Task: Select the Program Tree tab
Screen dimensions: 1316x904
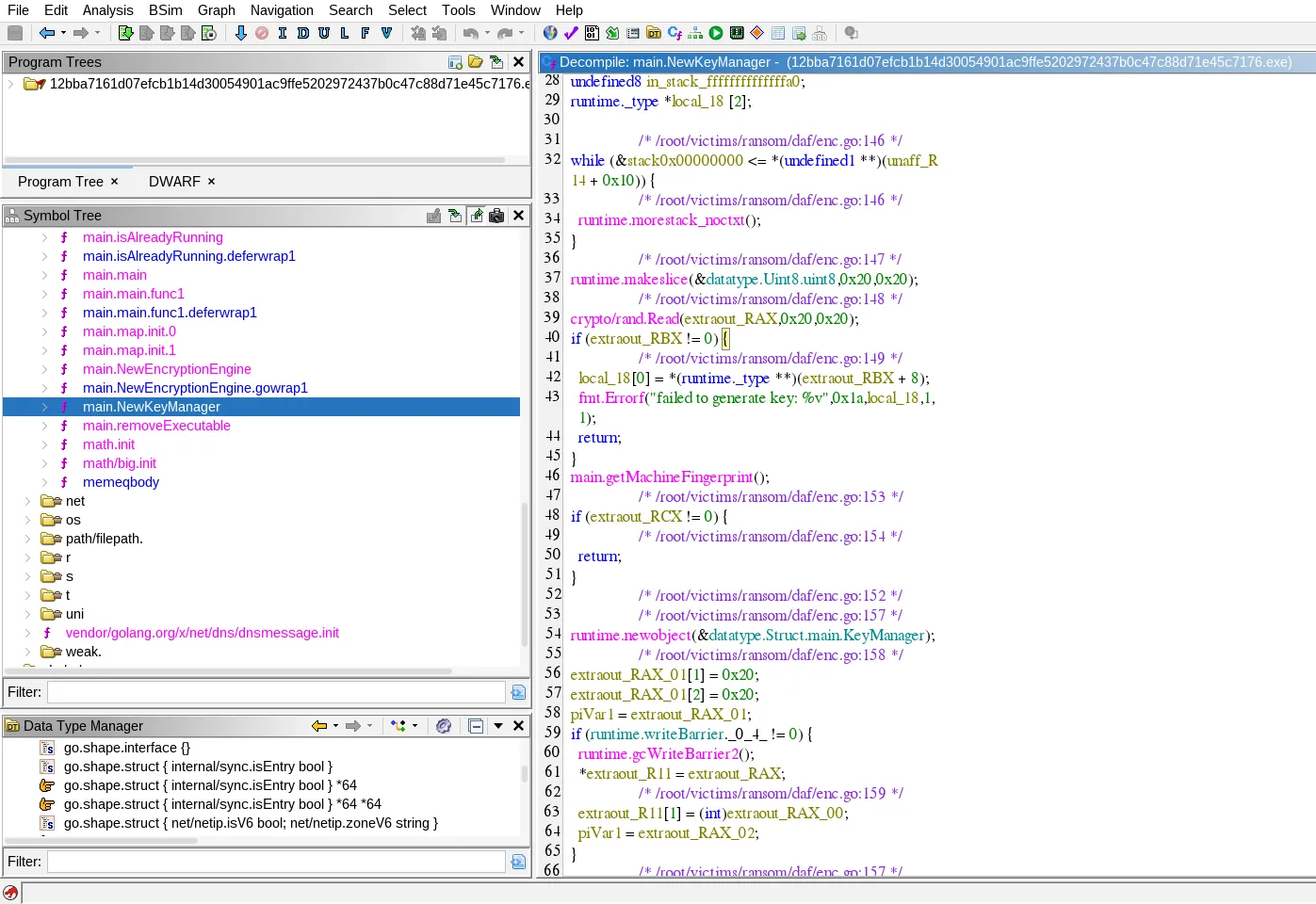Action: tap(60, 182)
